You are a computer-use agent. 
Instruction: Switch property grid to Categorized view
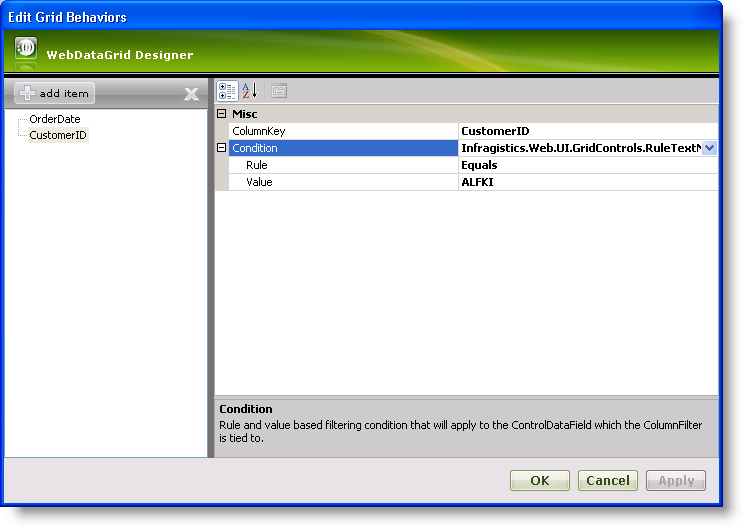(x=227, y=91)
